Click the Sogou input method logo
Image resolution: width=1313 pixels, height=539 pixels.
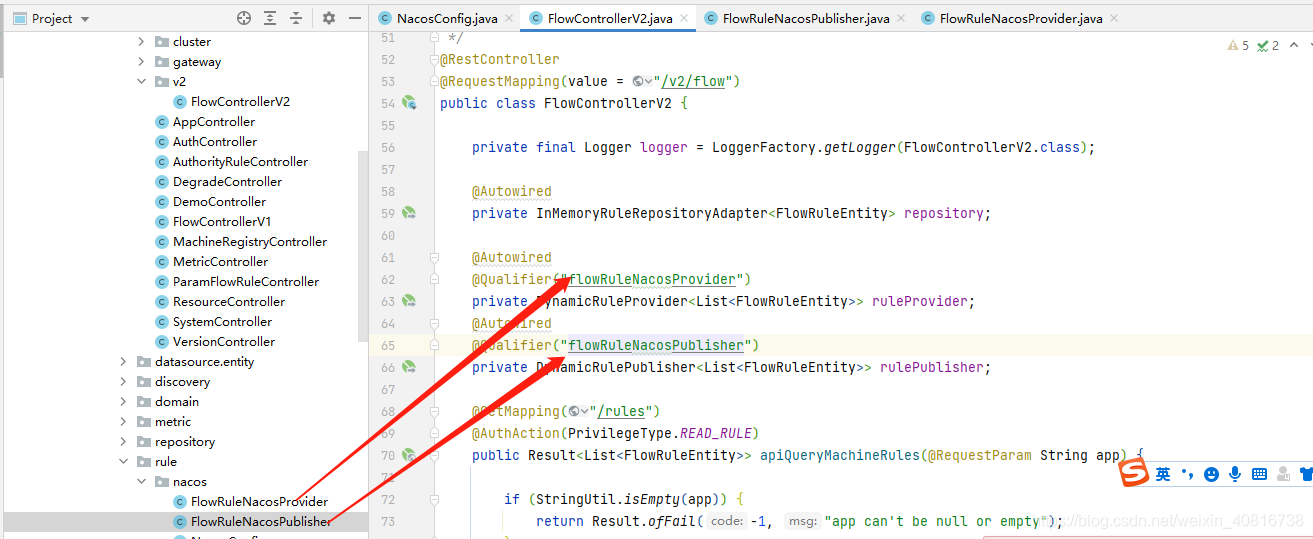(1133, 474)
